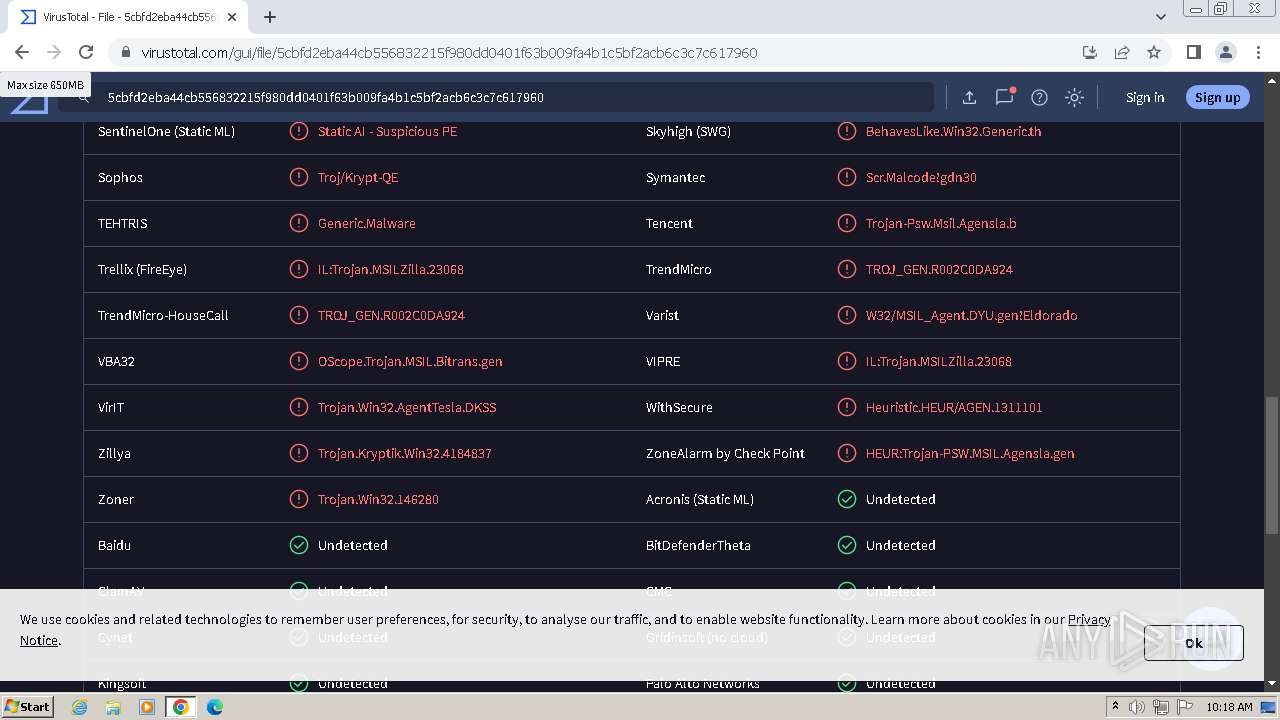Click BehavesLike.Win32.Generic.th Skyhigh result
The width and height of the screenshot is (1280, 720).
(x=953, y=131)
